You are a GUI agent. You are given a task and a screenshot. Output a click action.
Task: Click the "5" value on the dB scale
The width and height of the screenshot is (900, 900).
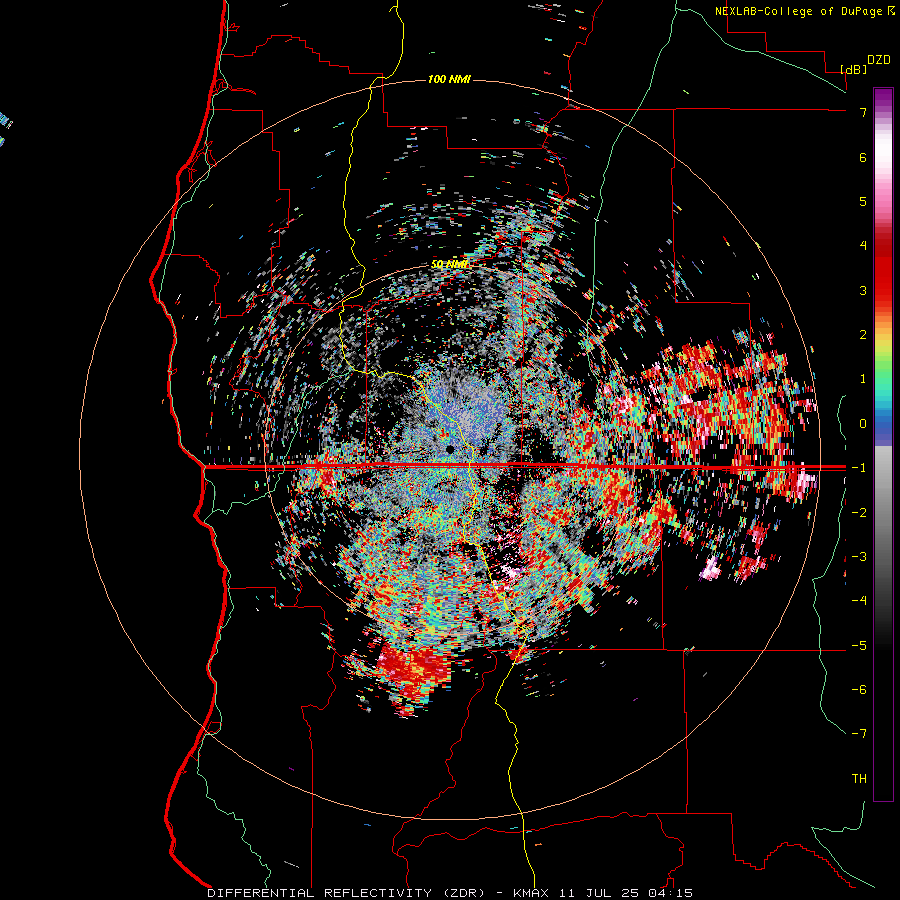click(863, 201)
